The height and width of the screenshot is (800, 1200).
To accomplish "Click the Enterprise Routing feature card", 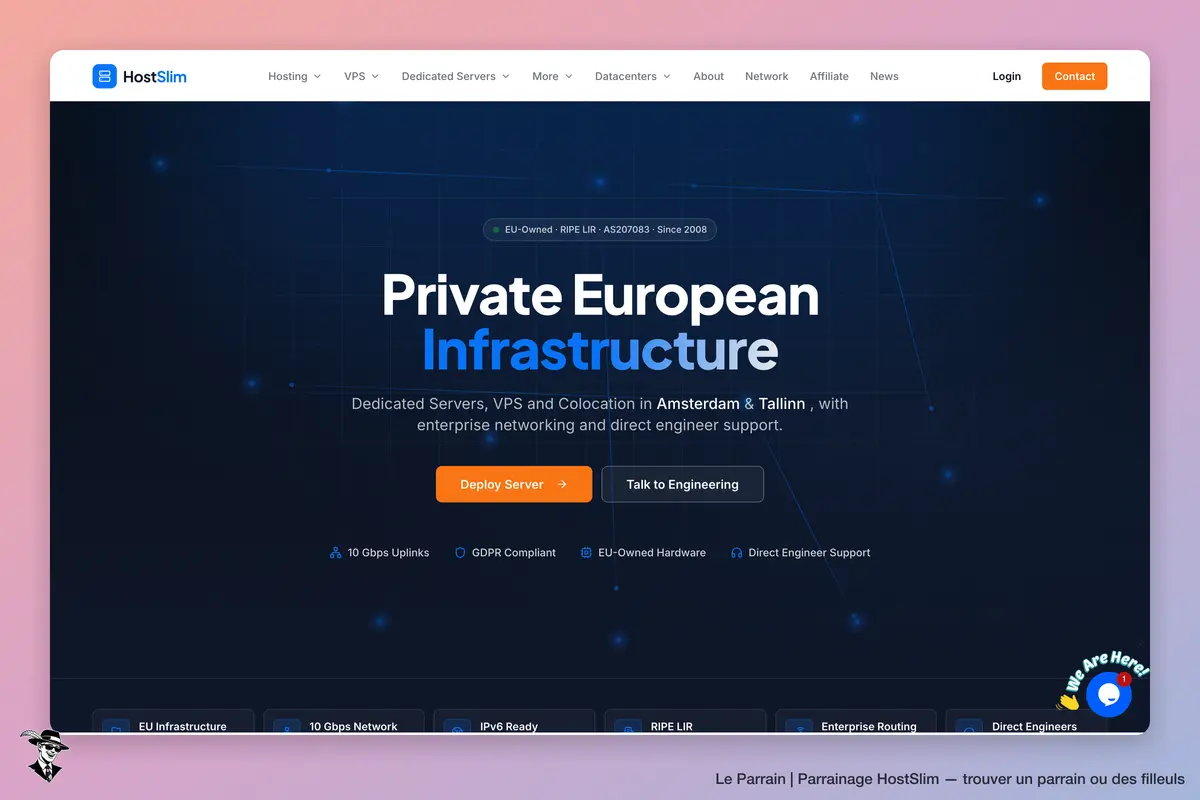I will point(856,722).
